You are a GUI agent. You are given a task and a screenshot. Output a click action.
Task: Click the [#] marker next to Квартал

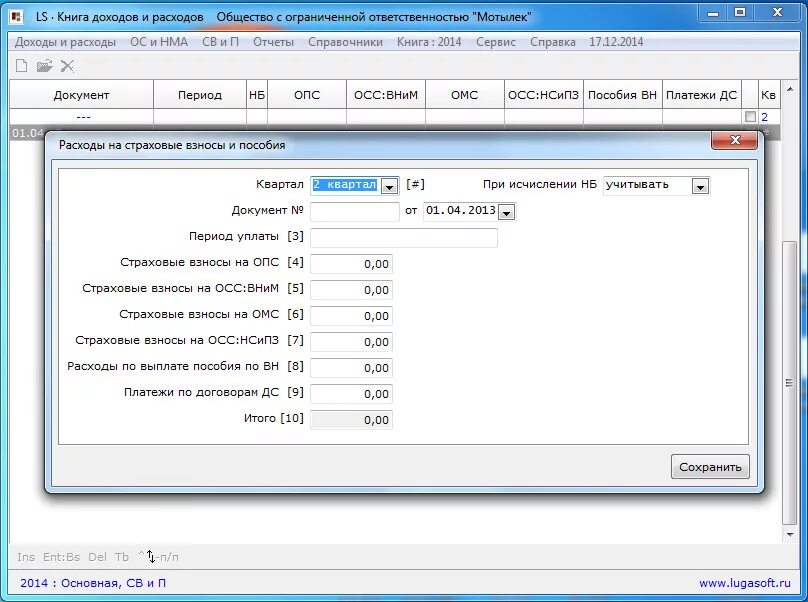click(x=415, y=185)
